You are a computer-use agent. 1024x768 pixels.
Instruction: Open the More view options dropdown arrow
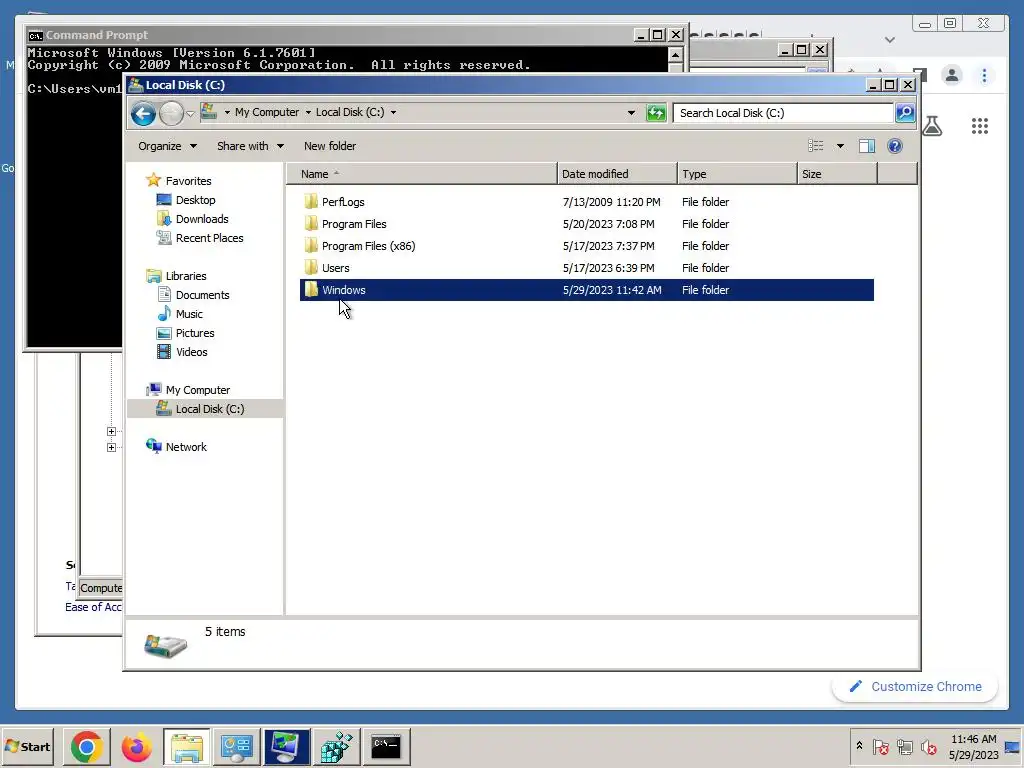[840, 146]
